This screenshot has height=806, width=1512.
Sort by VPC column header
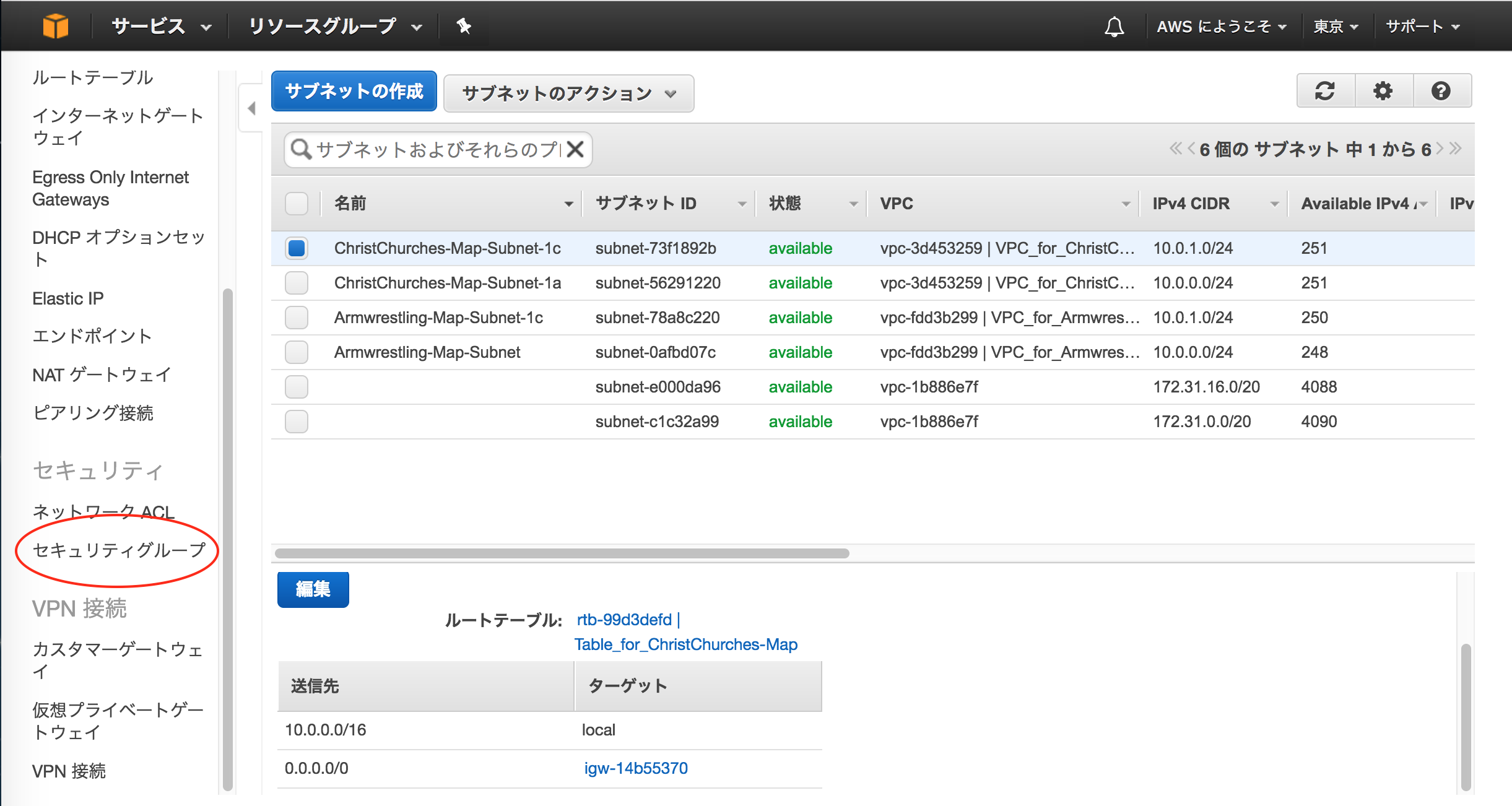pyautogui.click(x=1004, y=204)
